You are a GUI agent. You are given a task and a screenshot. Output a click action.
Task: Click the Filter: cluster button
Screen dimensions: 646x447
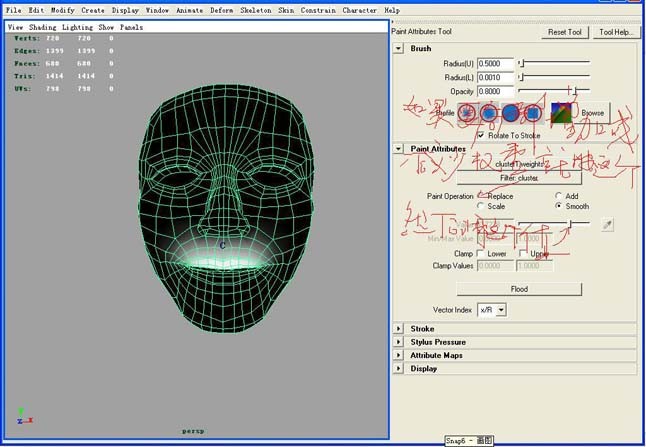pos(519,178)
